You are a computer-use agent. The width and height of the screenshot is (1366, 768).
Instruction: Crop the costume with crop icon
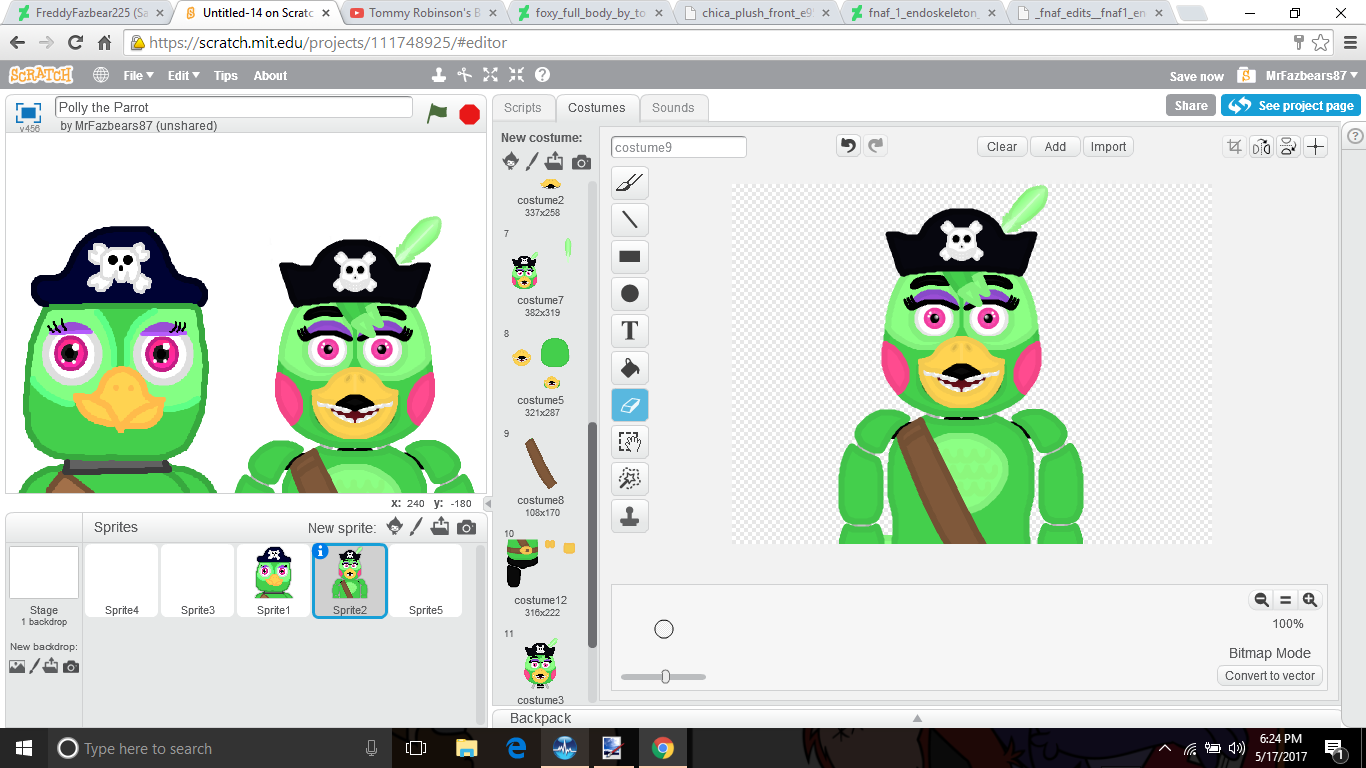(x=1234, y=147)
